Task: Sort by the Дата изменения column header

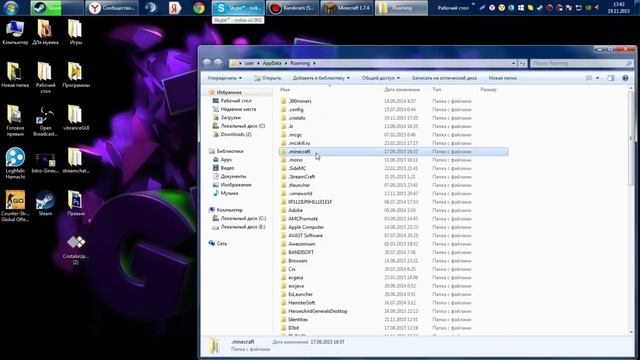Action: pos(402,89)
